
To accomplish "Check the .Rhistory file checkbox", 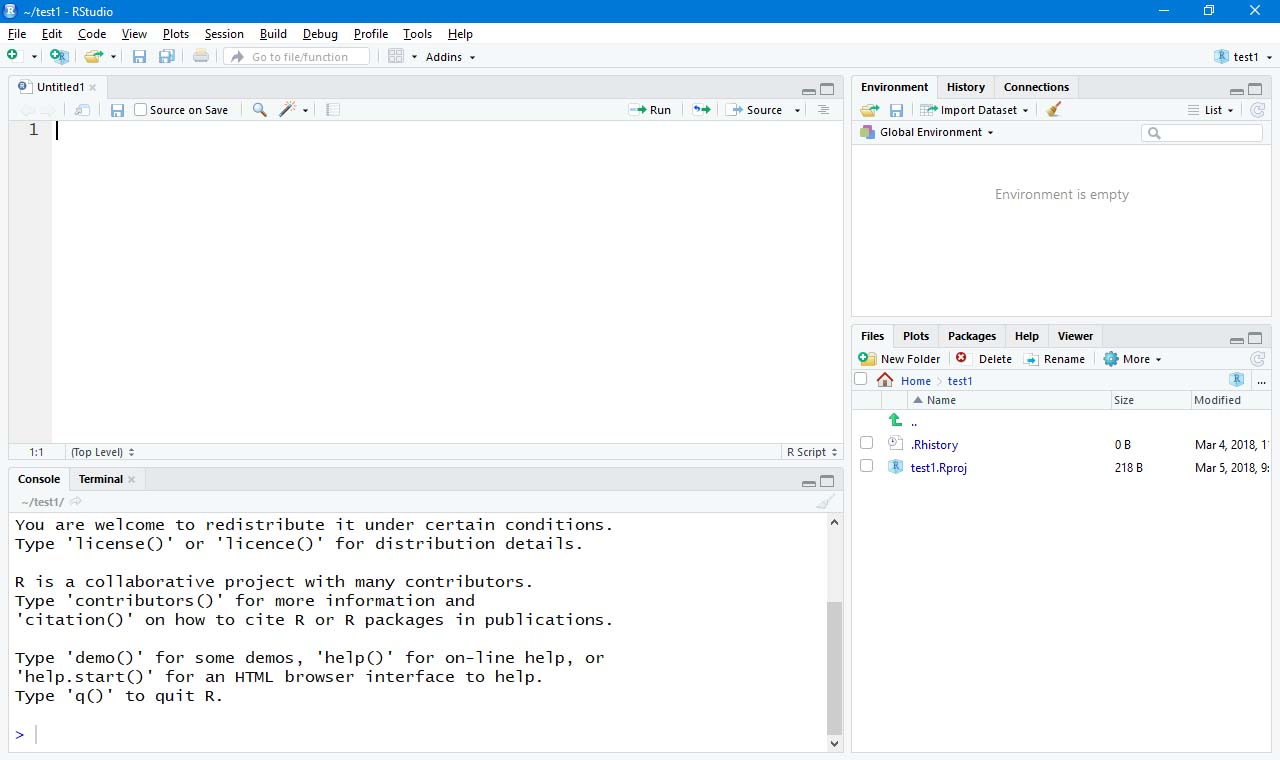I will coord(866,444).
